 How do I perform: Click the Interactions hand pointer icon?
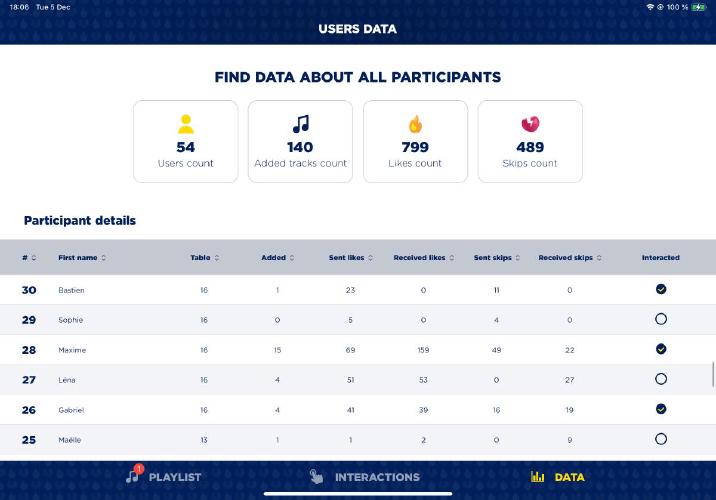pos(316,477)
